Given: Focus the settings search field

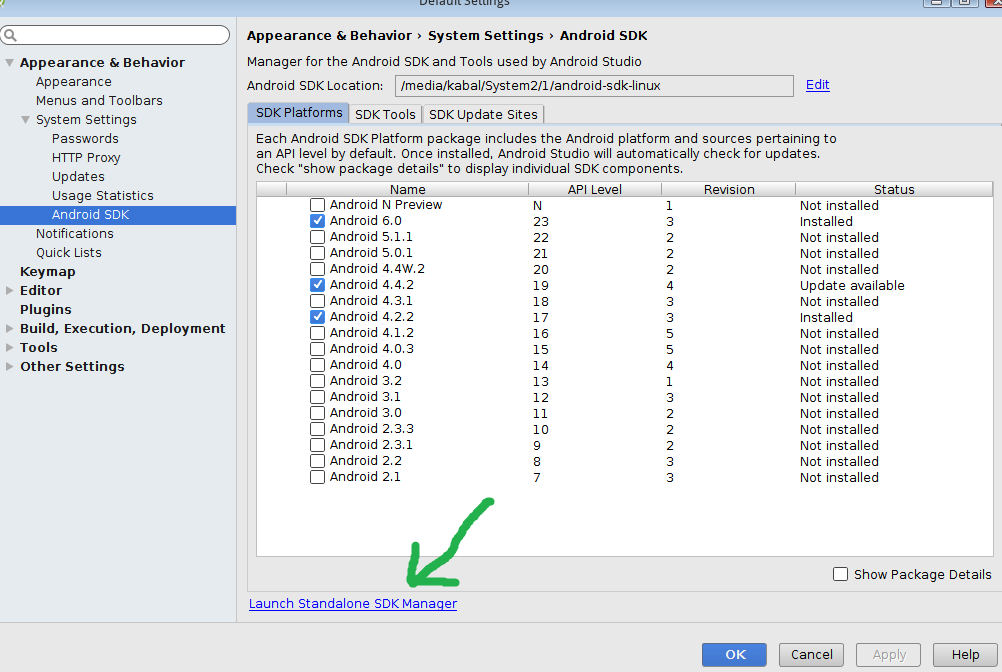Looking at the screenshot, I should click(115, 35).
